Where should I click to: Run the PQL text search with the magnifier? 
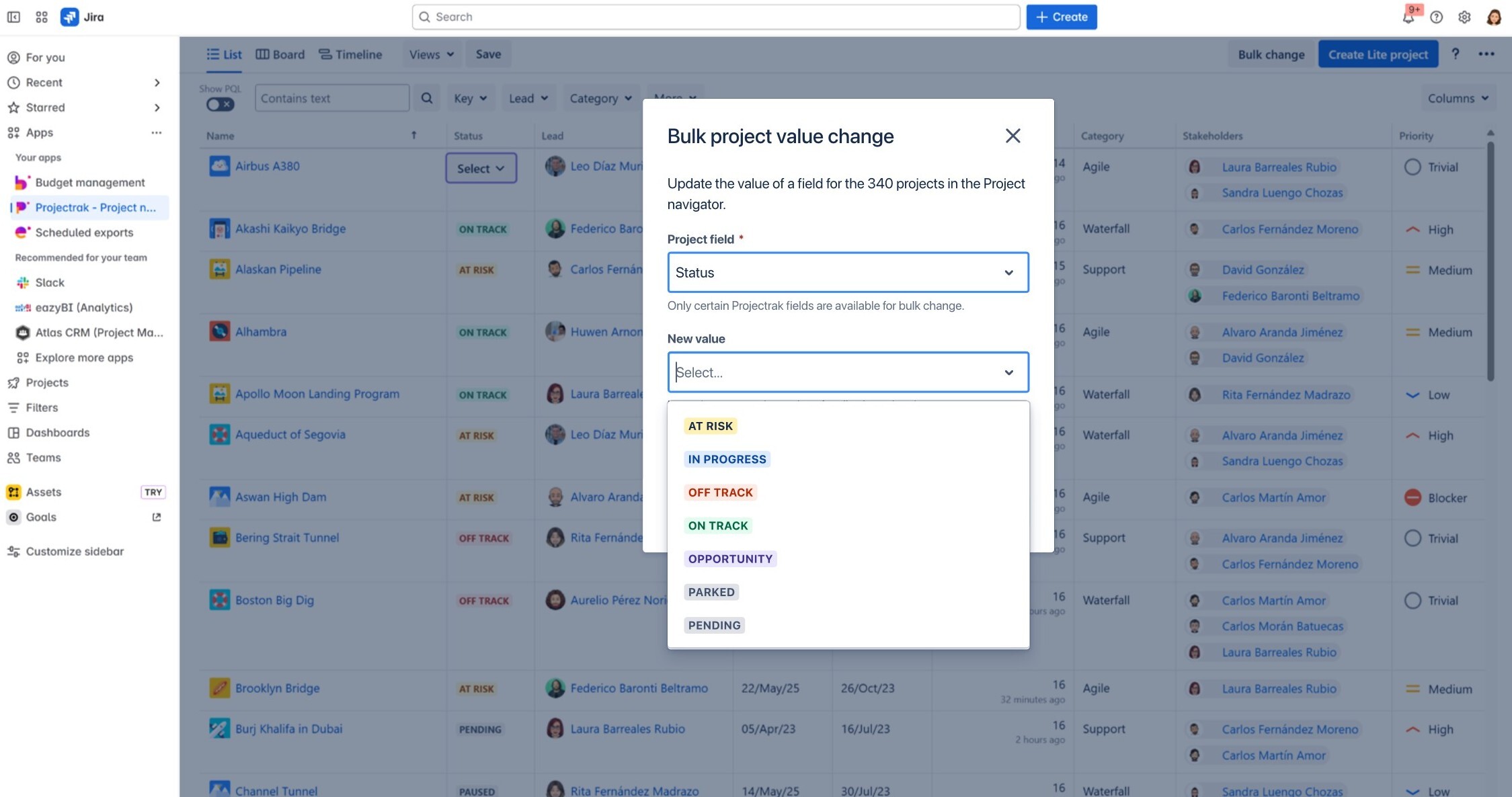(x=426, y=97)
